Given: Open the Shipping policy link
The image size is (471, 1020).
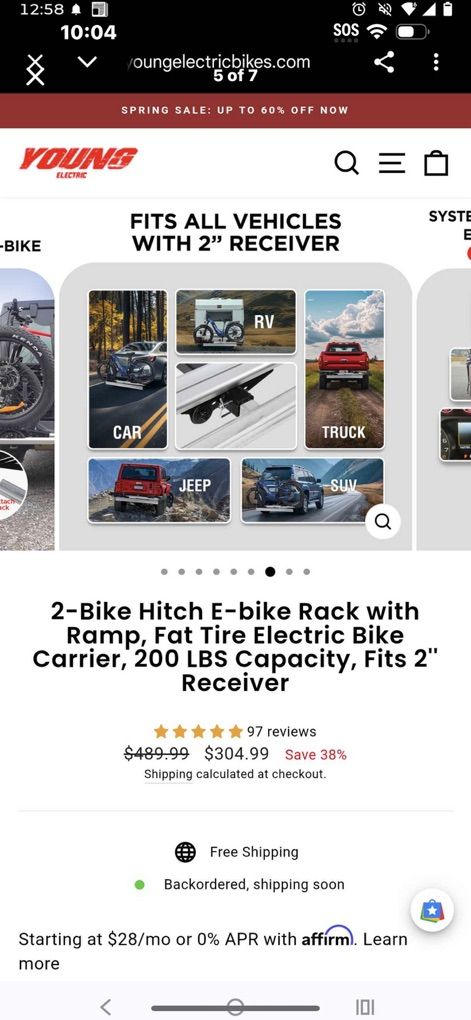Looking at the screenshot, I should coord(168,774).
